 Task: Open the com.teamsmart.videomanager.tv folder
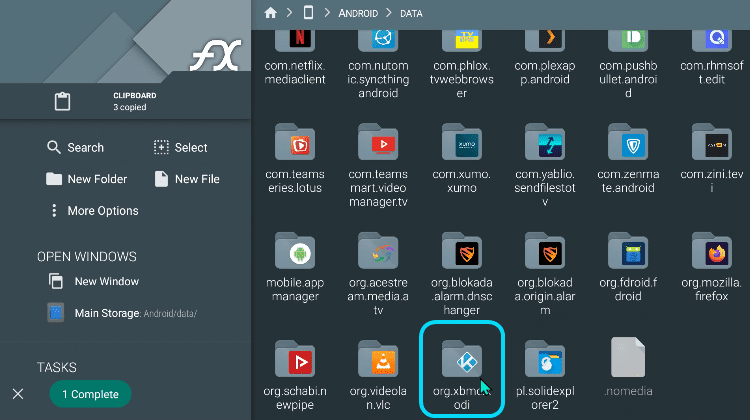(378, 165)
